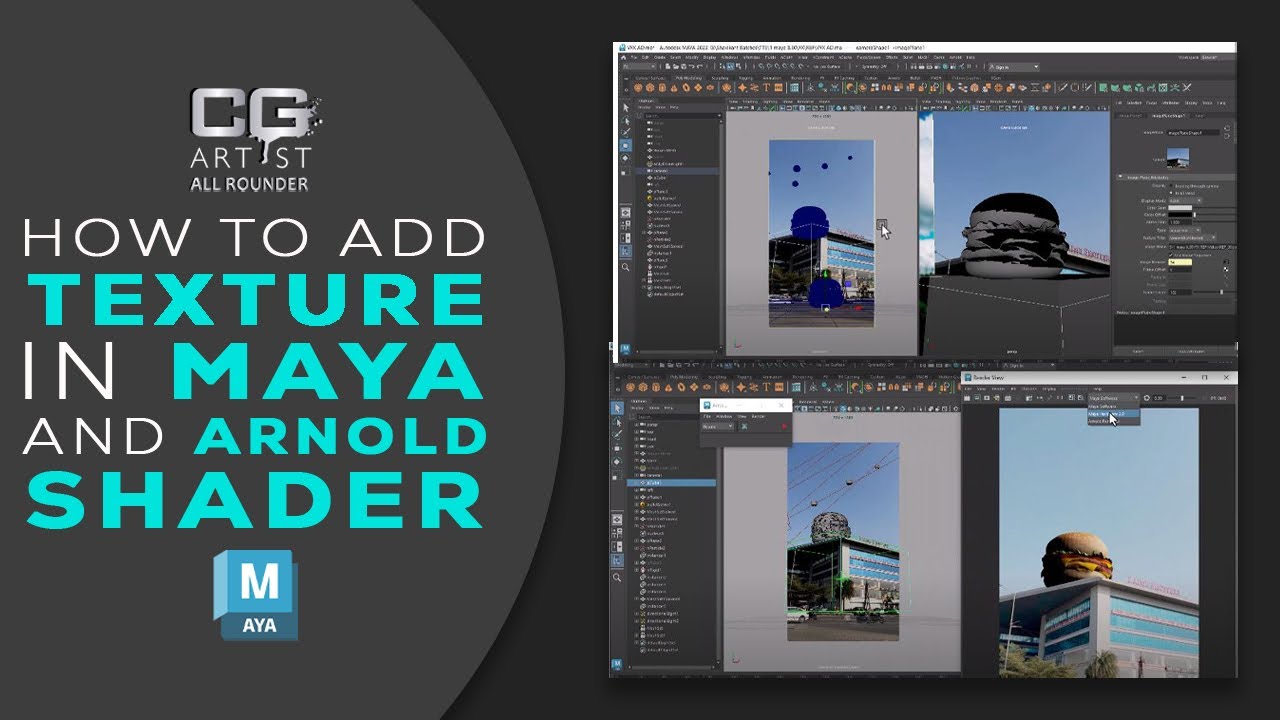This screenshot has width=1280, height=720.
Task: Click the yellow Image Number field
Action: (x=1180, y=262)
